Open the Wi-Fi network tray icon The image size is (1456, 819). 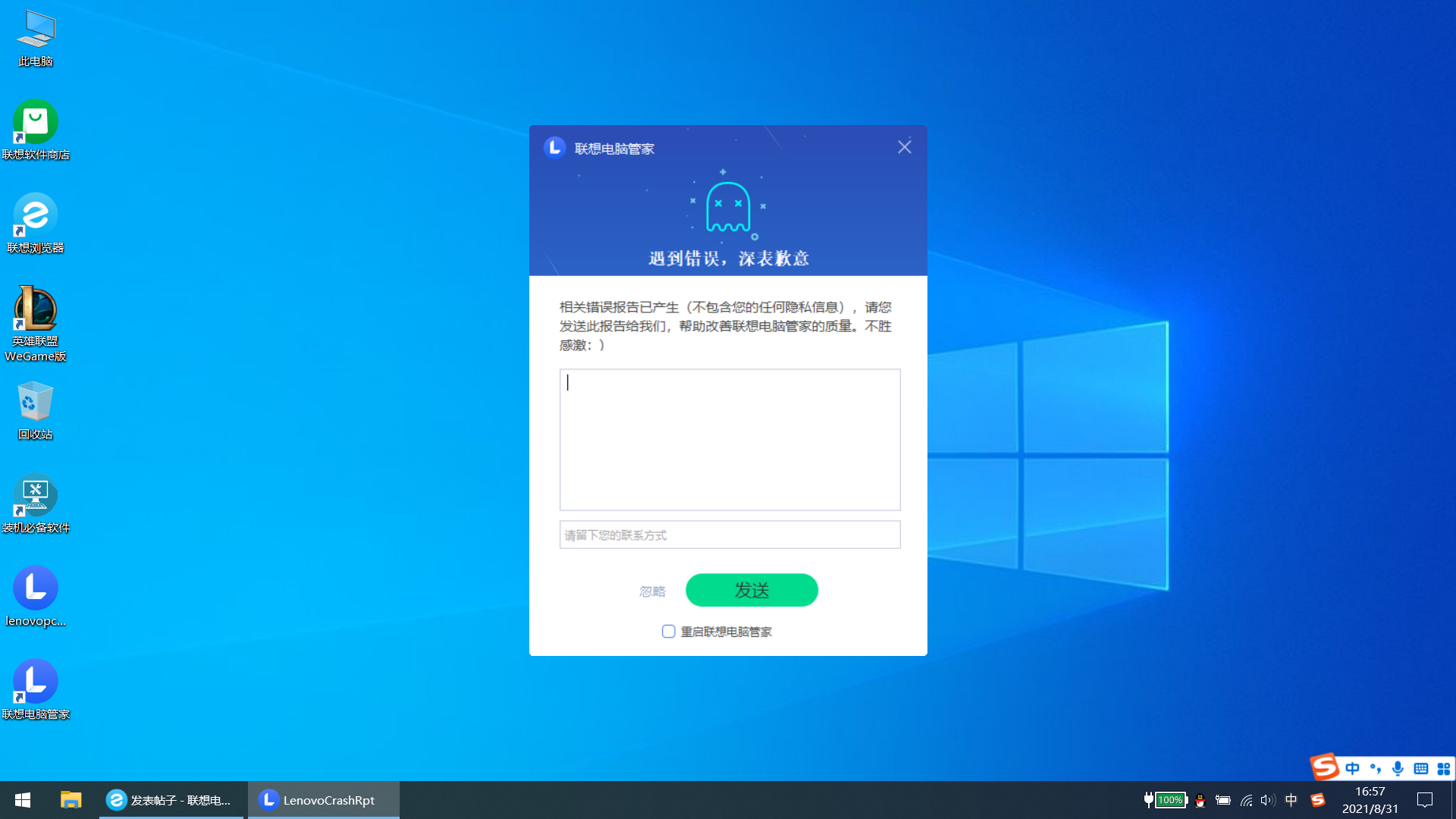pos(1246,800)
